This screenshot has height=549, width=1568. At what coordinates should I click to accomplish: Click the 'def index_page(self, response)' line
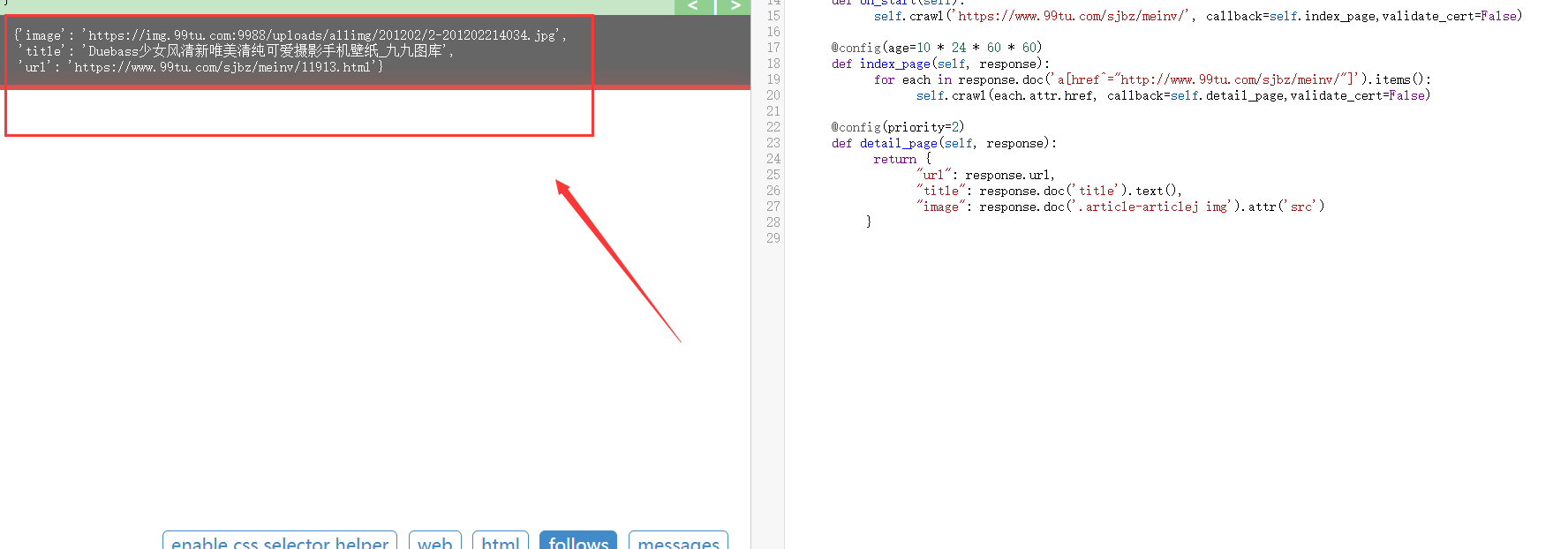coord(940,64)
